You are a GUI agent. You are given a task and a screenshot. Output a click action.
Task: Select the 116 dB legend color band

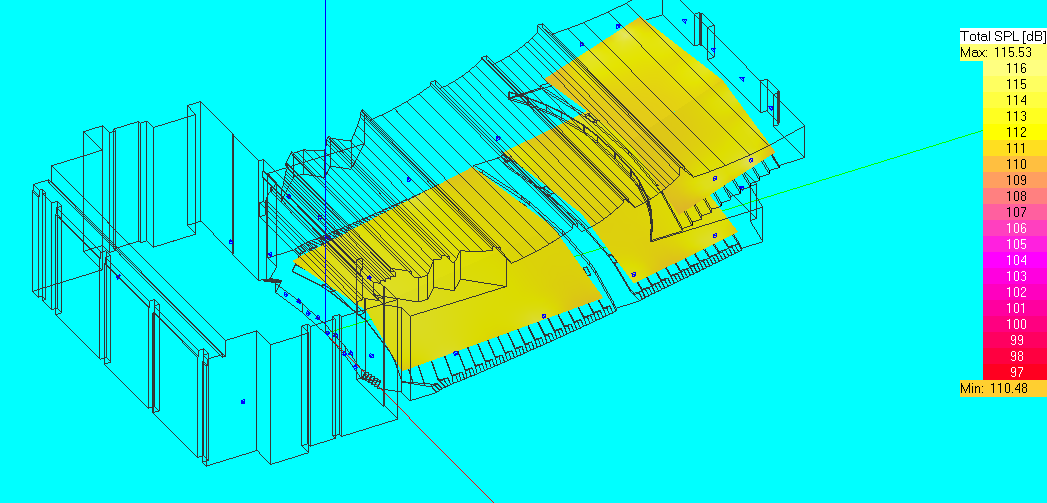1015,68
